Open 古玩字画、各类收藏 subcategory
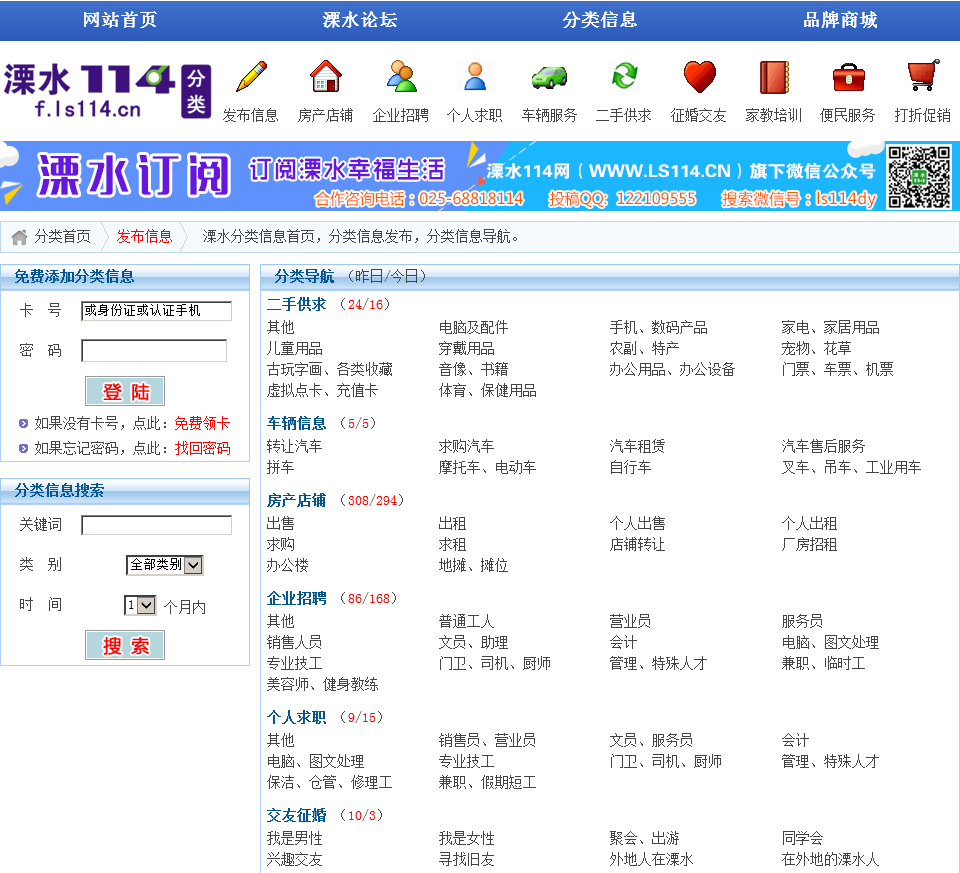Viewport: 960px width, 873px height. tap(329, 369)
